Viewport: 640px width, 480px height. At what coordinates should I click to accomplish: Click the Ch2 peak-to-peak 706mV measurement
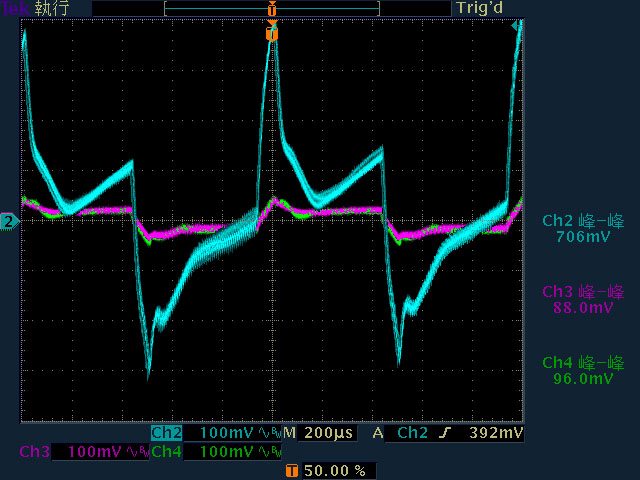point(583,229)
